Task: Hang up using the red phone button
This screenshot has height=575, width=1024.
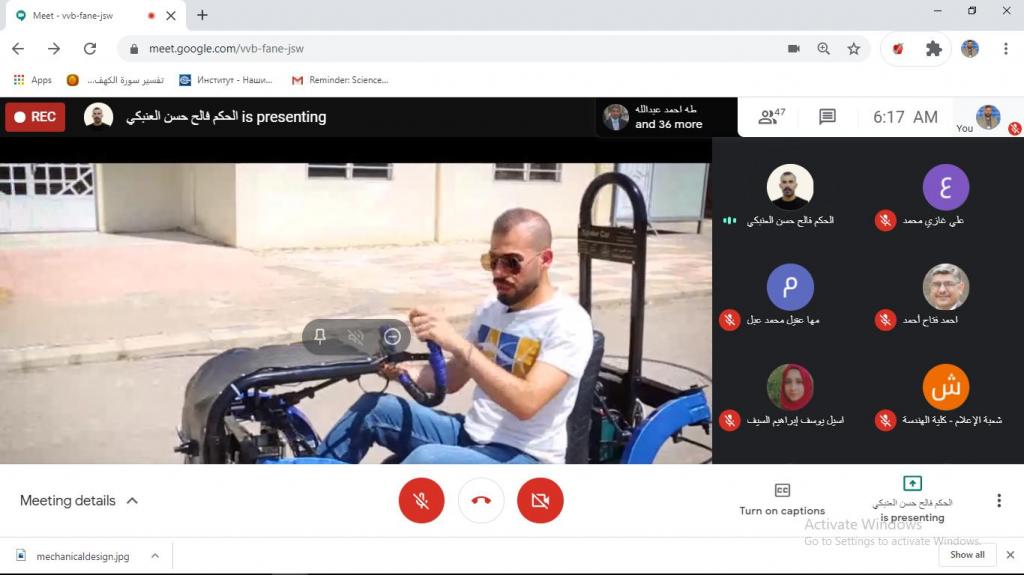Action: point(481,501)
